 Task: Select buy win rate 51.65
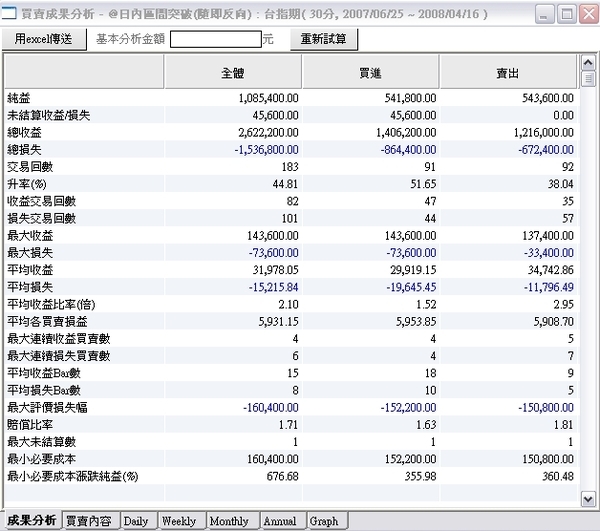pos(423,184)
